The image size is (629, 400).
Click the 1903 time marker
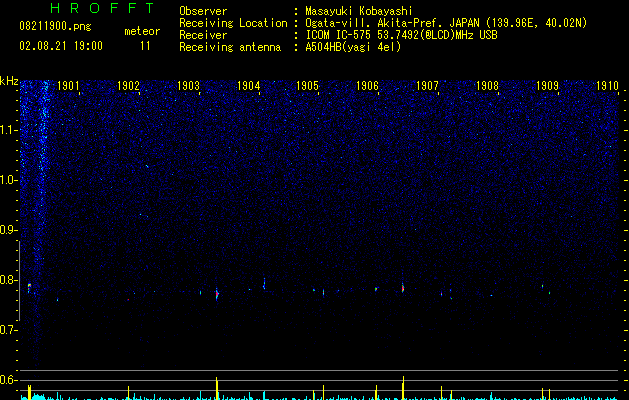point(188,86)
